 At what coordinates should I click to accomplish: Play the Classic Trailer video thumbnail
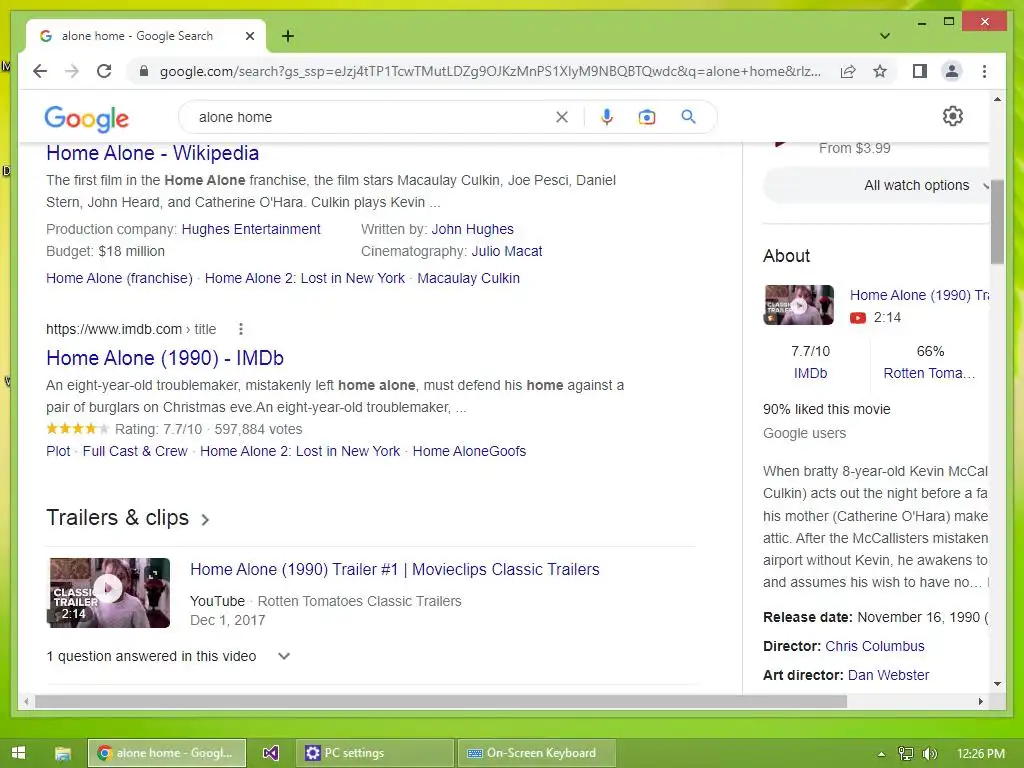108,592
